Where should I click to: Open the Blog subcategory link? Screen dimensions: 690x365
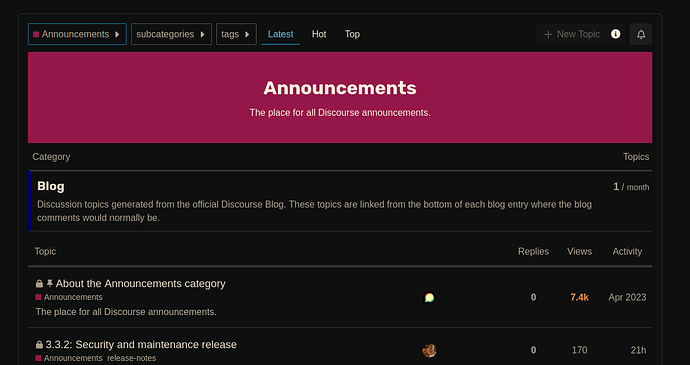(x=51, y=186)
